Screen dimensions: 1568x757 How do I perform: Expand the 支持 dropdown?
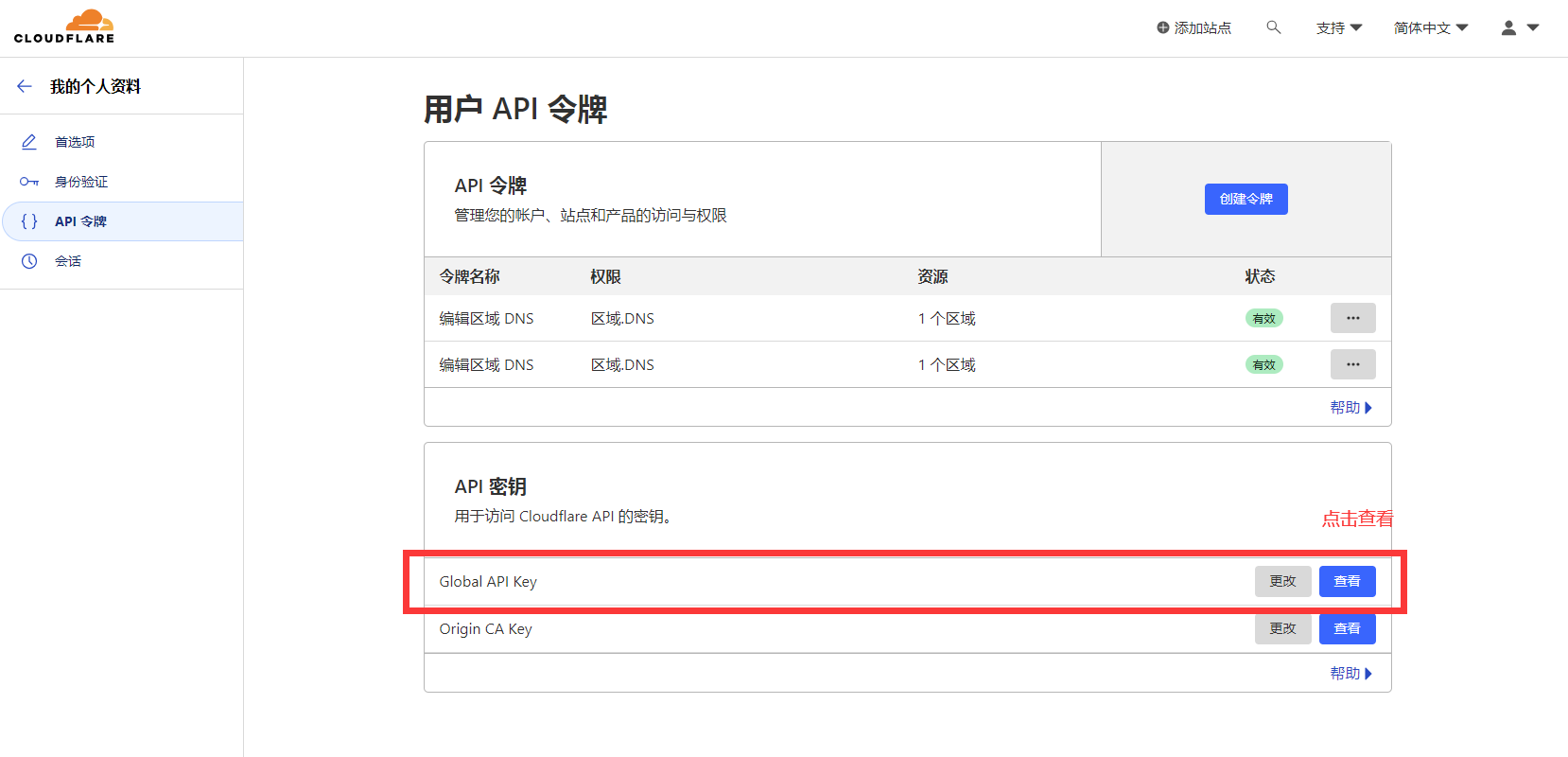point(1339,27)
